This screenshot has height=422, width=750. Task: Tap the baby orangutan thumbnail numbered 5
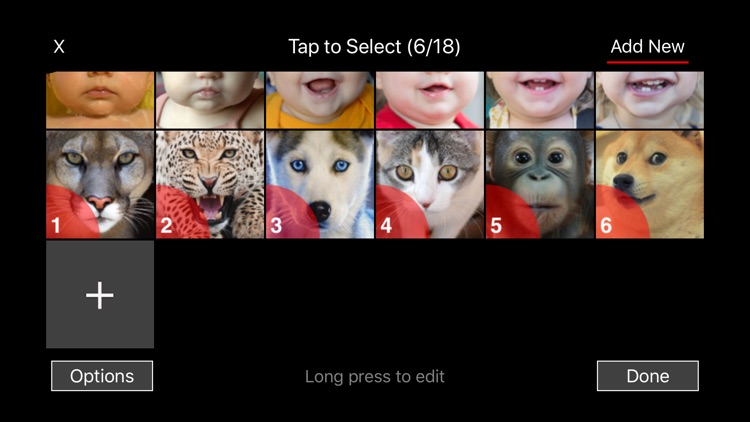click(540, 185)
